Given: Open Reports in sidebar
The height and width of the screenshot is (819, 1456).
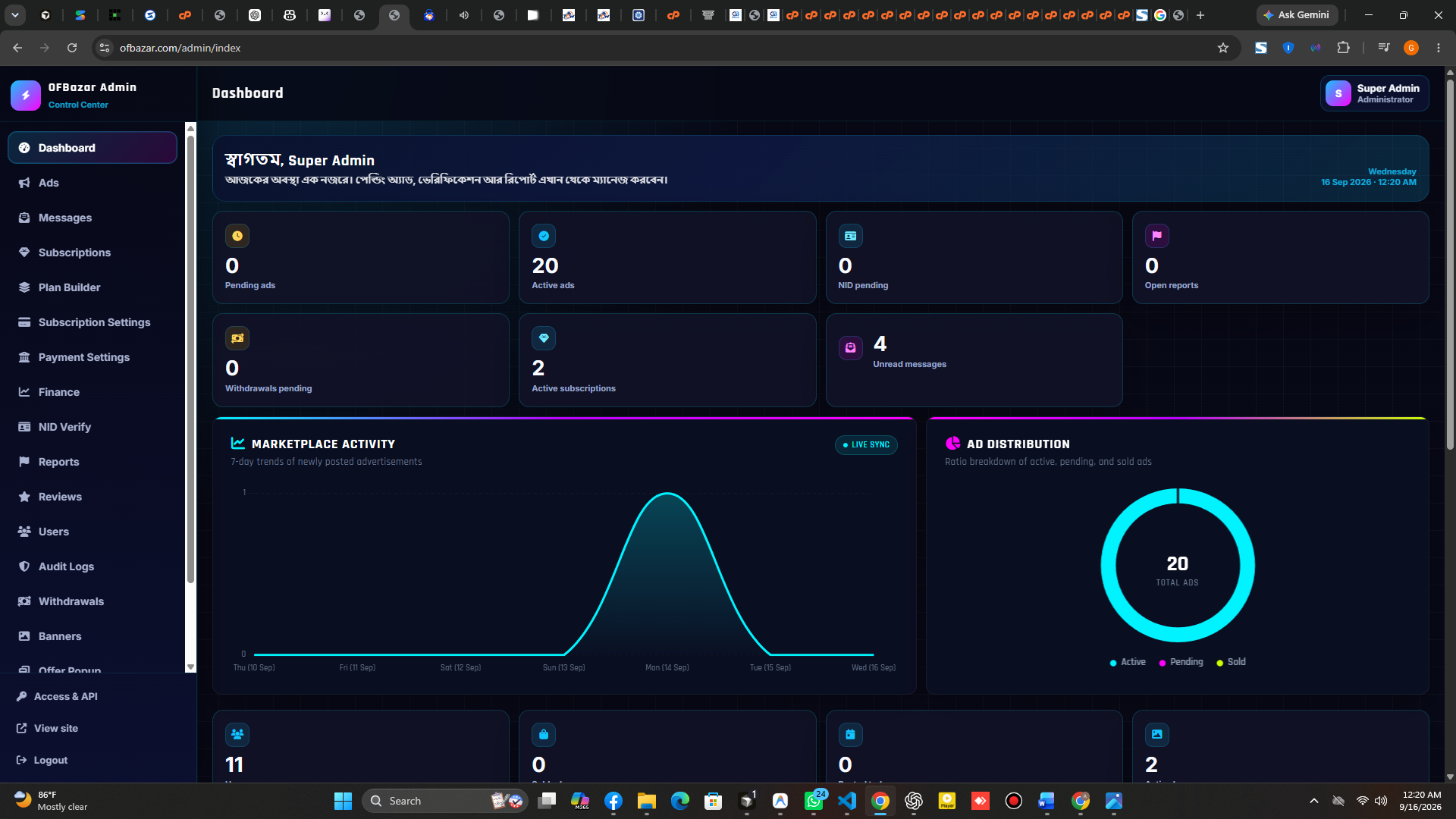Looking at the screenshot, I should (x=93, y=462).
